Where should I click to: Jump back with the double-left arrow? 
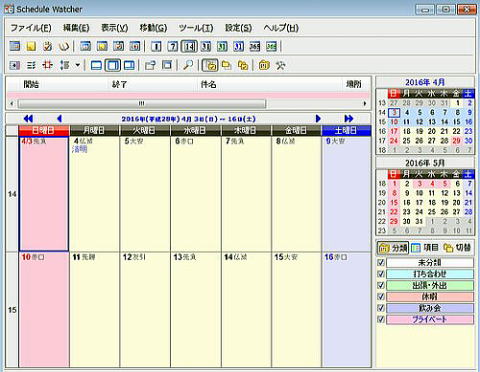(28, 119)
